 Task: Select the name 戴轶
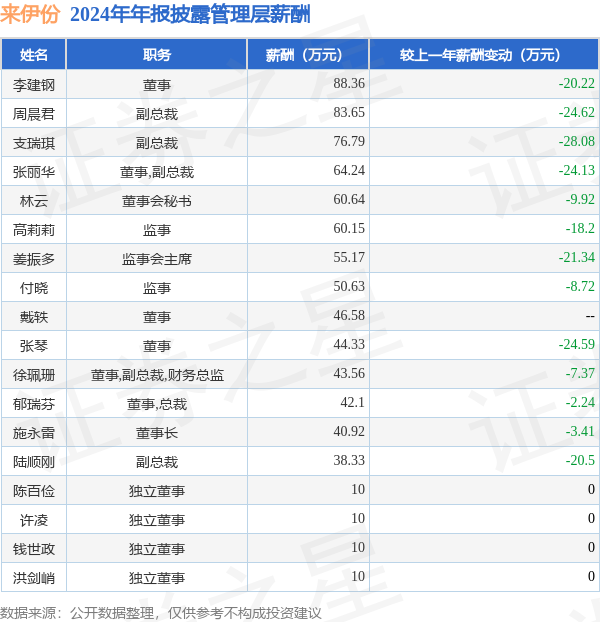(34, 317)
